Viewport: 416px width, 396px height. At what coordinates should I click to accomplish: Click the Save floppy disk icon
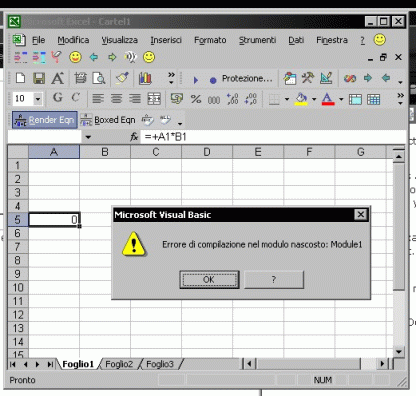click(39, 78)
